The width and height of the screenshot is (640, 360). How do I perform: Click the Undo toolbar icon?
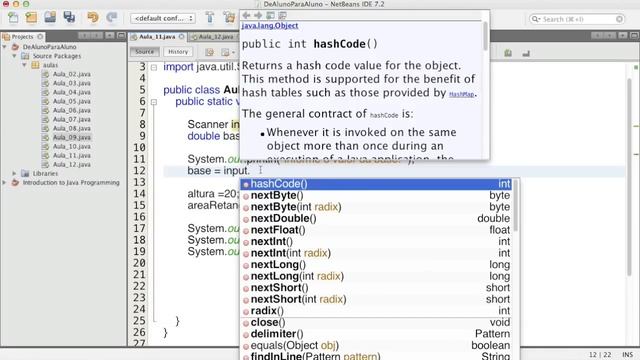(x=93, y=18)
